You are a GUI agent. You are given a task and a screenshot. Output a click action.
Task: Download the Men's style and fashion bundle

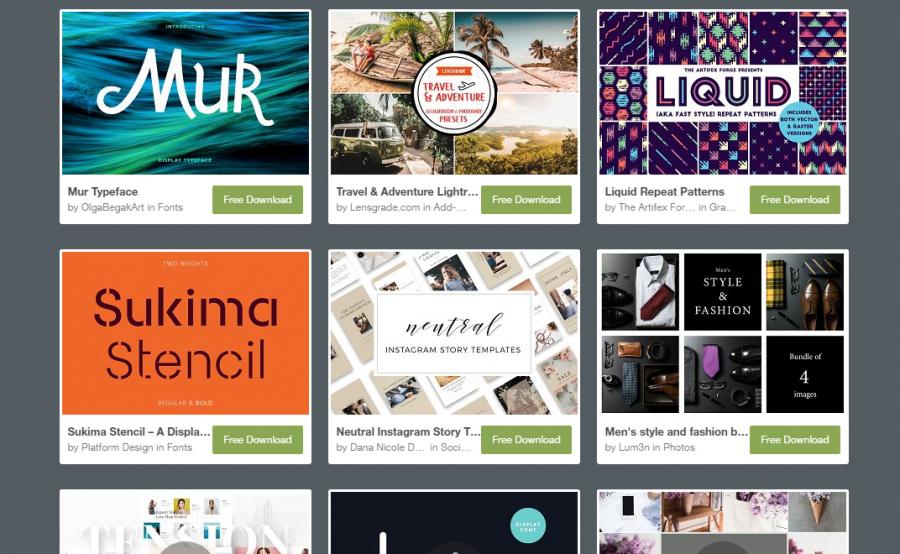[x=794, y=440]
